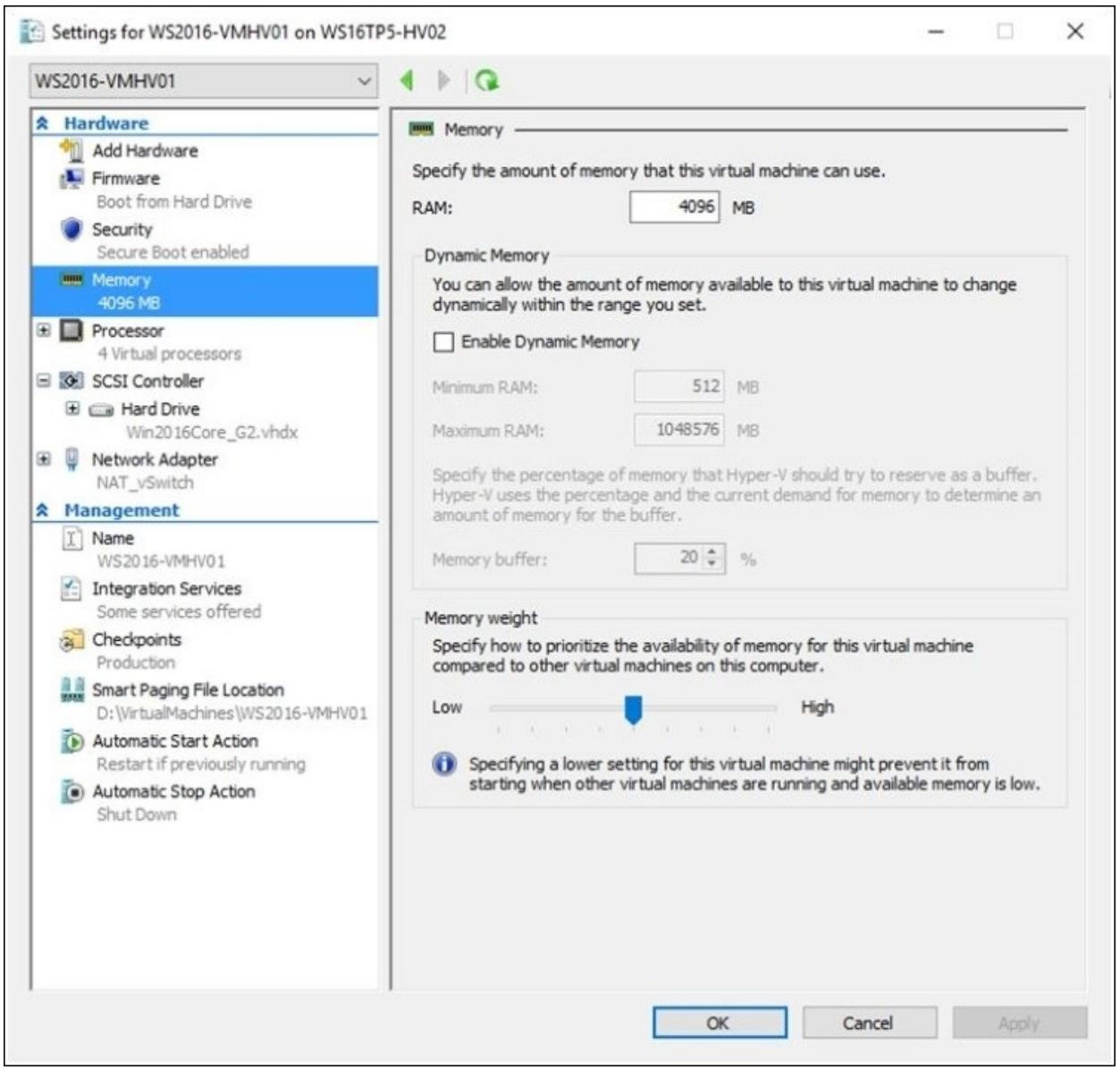Click the green back navigation arrow
Image resolution: width=1120 pixels, height=1070 pixels.
(x=407, y=80)
